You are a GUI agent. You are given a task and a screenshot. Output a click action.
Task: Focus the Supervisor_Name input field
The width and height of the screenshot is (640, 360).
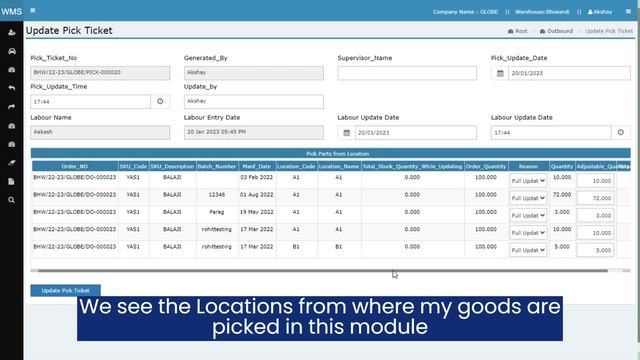[x=407, y=73]
